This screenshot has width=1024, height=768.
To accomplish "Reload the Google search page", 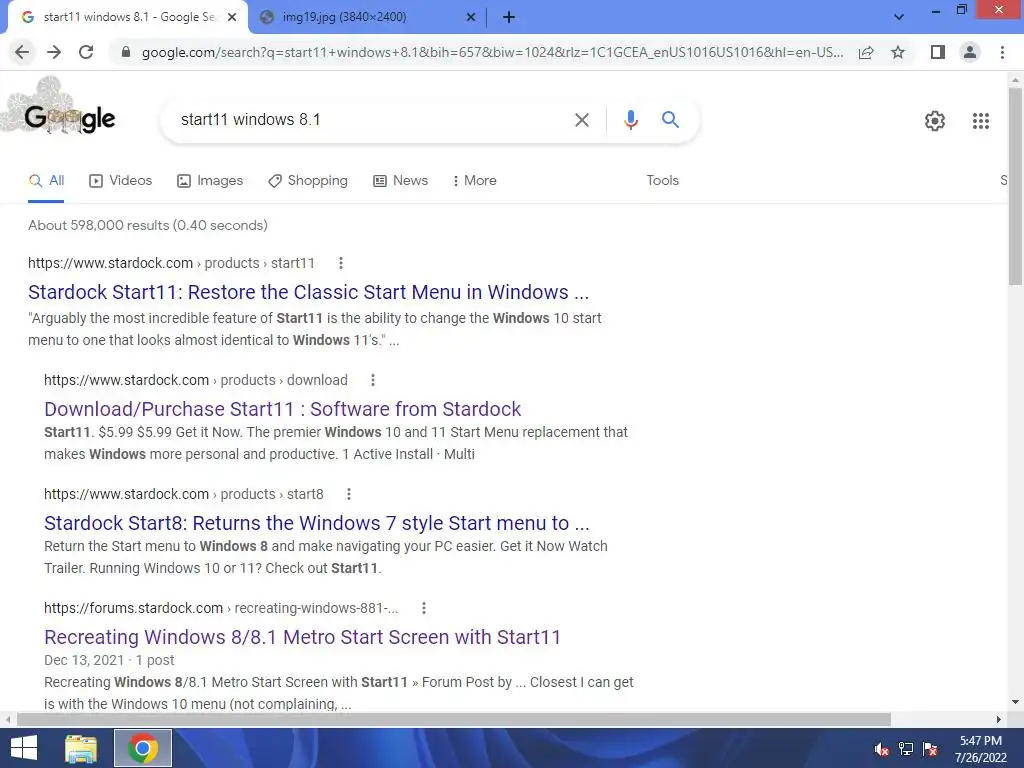I will (86, 52).
